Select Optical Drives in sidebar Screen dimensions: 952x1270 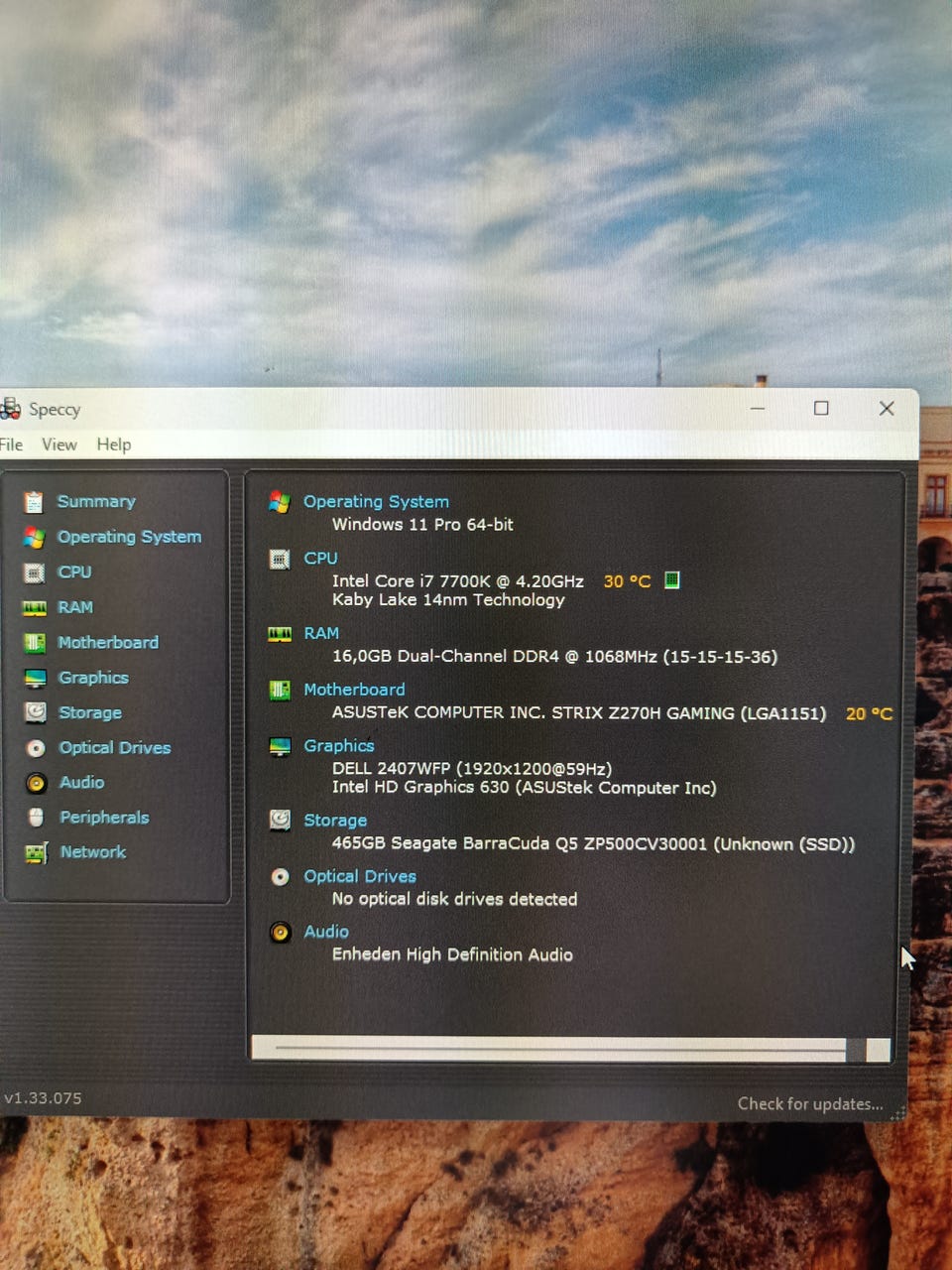[x=115, y=748]
